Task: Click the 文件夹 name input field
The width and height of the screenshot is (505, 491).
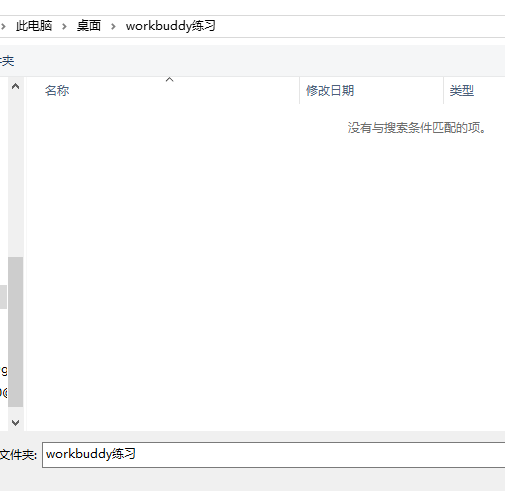Action: pos(274,455)
